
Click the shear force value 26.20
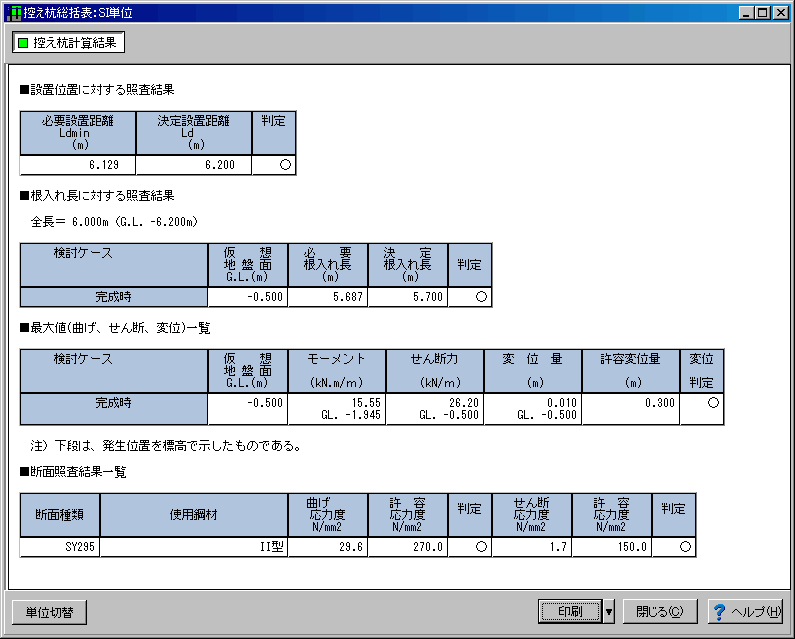click(463, 403)
